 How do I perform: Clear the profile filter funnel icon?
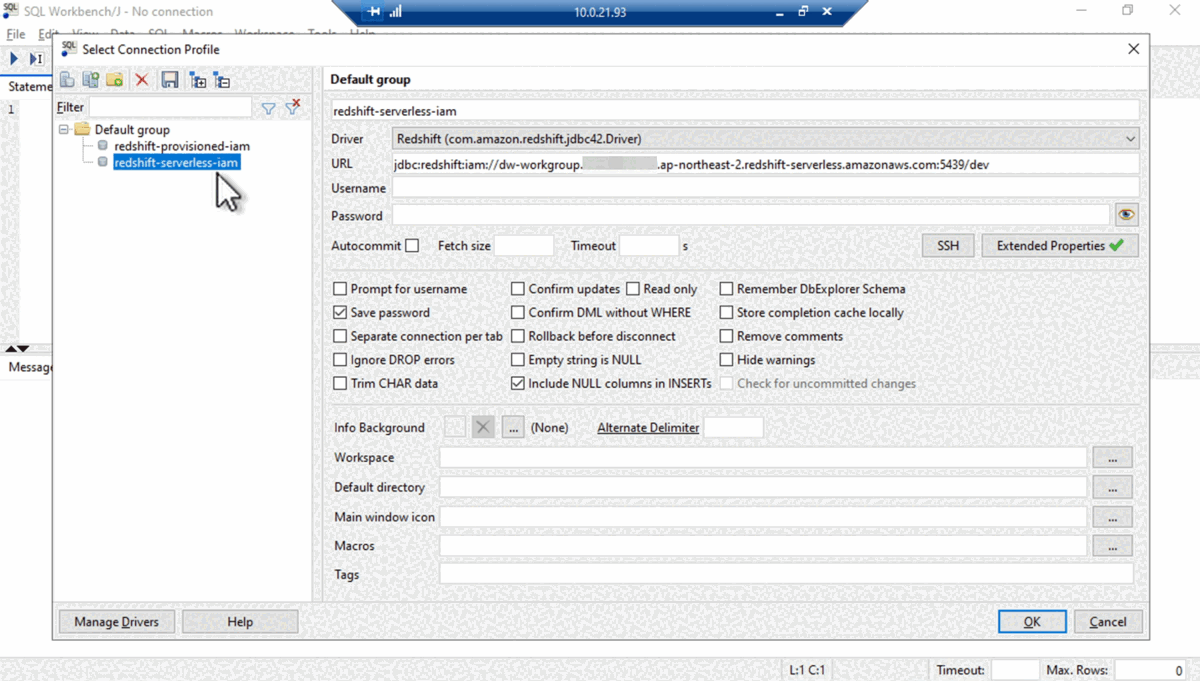292,107
